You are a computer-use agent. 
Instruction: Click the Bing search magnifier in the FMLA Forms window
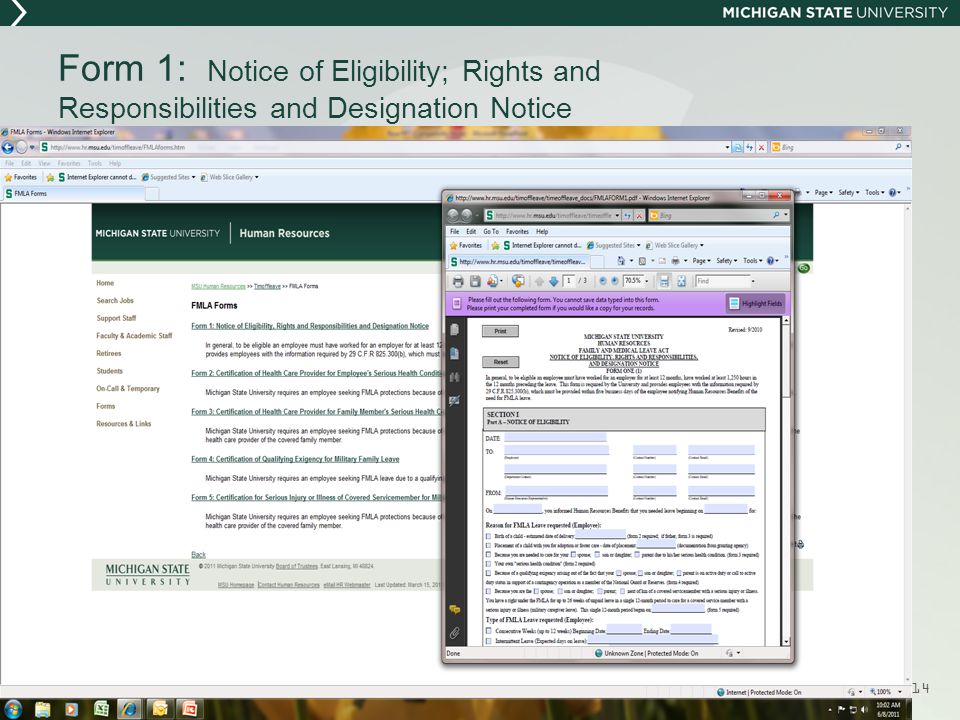pos(898,147)
